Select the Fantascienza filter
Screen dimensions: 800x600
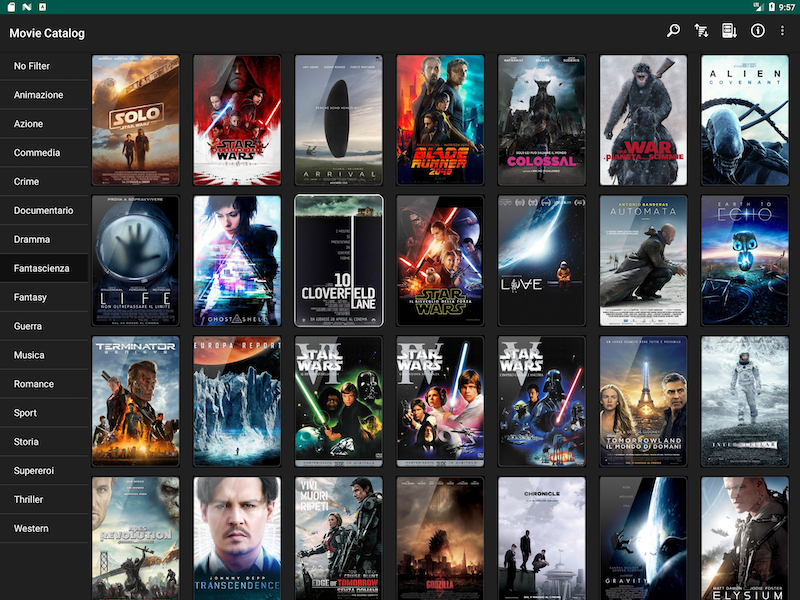point(44,268)
